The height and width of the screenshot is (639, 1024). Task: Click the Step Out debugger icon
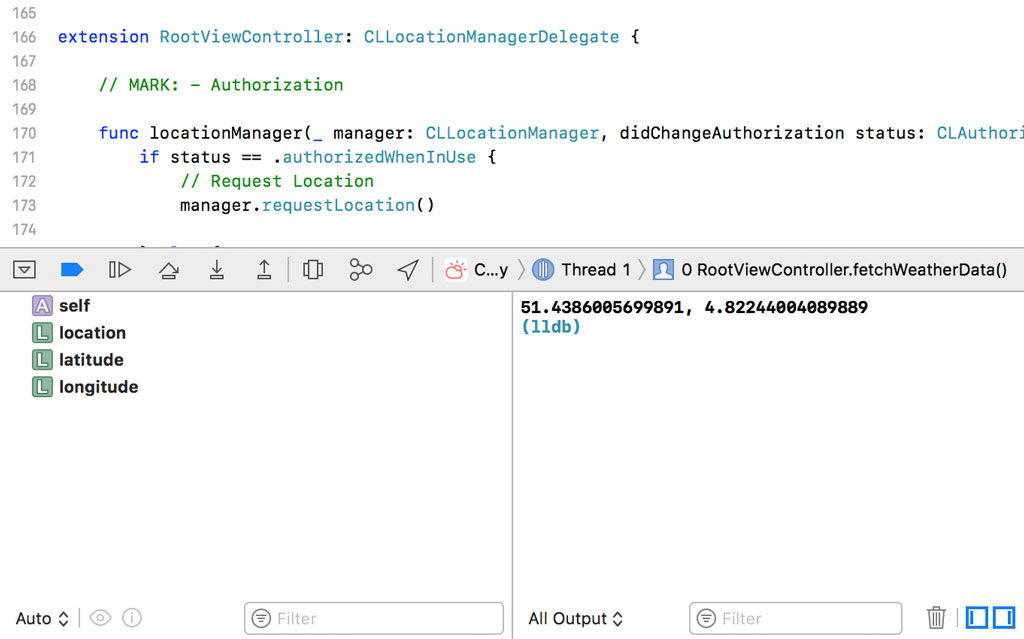pos(265,269)
